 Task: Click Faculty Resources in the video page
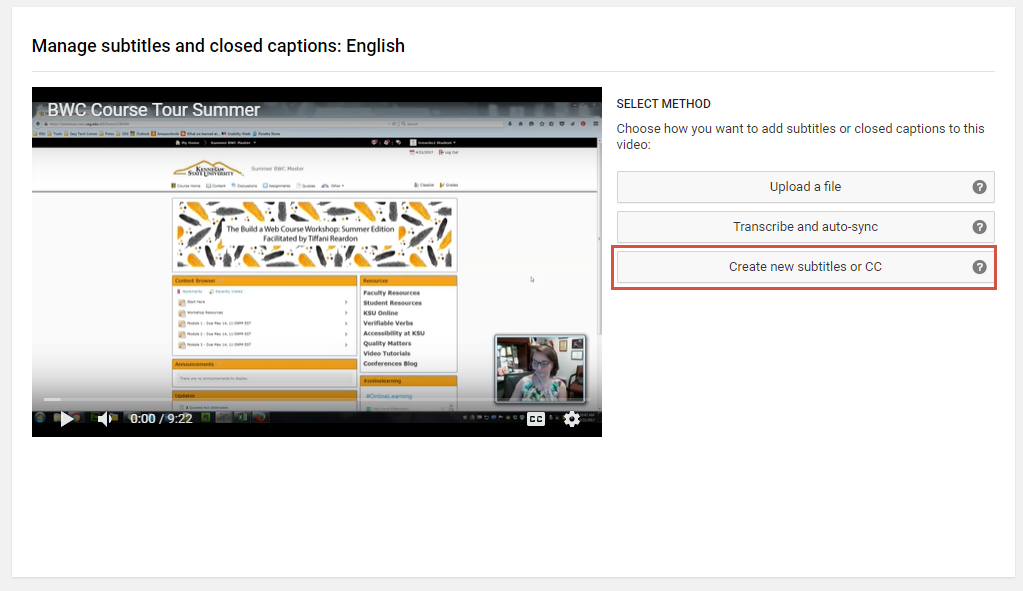[391, 293]
